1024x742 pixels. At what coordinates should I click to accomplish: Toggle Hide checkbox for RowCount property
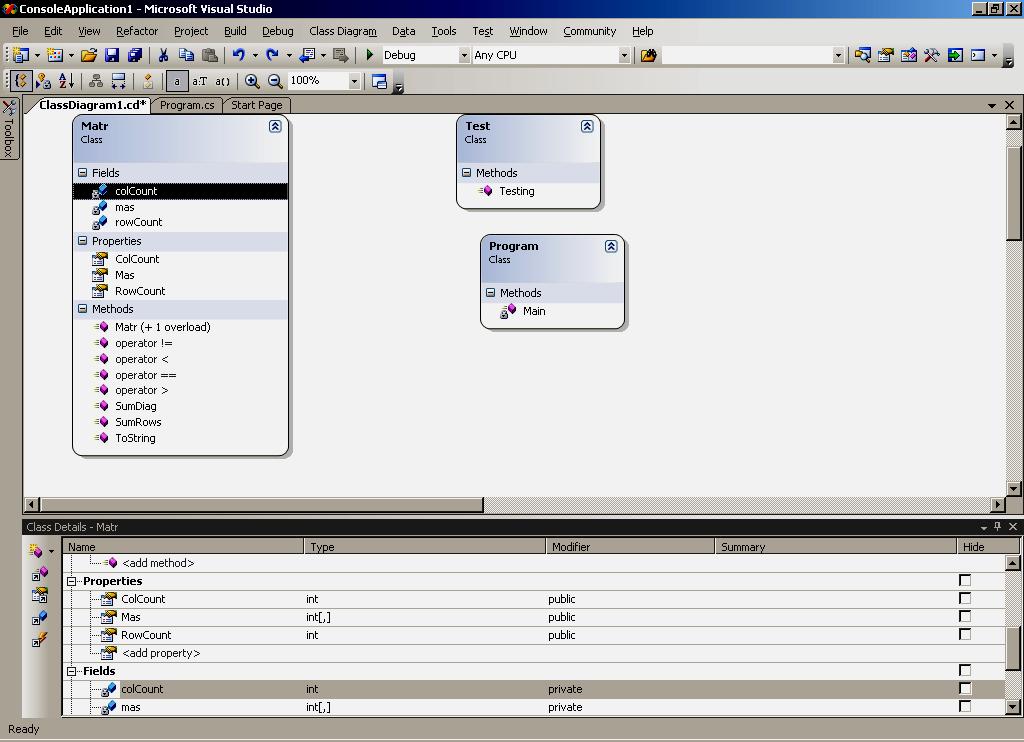pyautogui.click(x=965, y=634)
